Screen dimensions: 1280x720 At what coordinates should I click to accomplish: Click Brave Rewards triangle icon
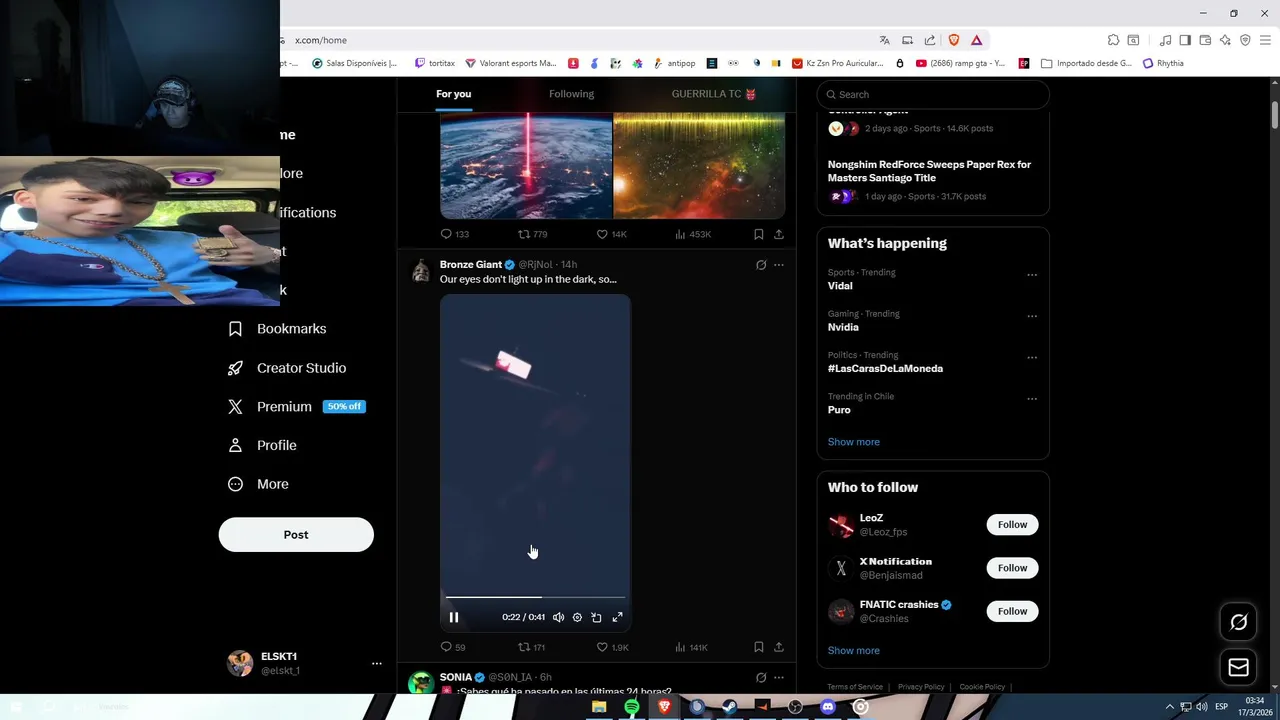point(976,40)
